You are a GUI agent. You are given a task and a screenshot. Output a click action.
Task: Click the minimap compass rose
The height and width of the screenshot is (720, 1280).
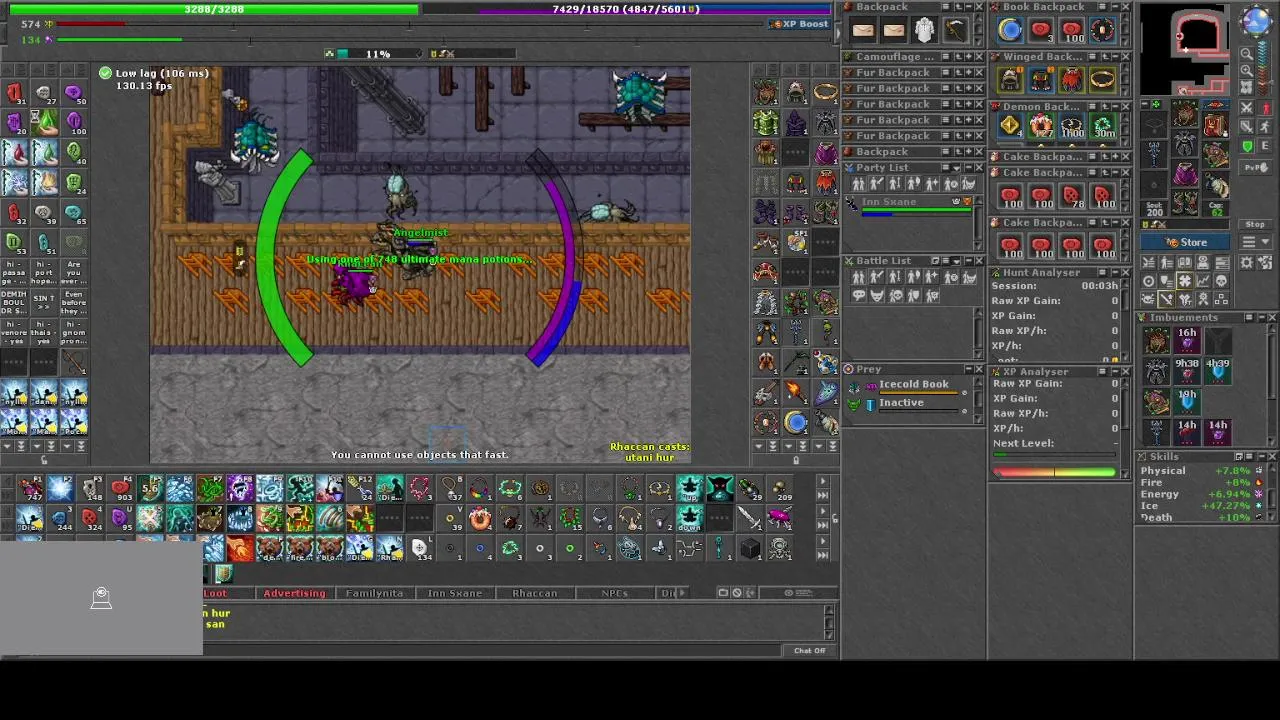[1256, 22]
